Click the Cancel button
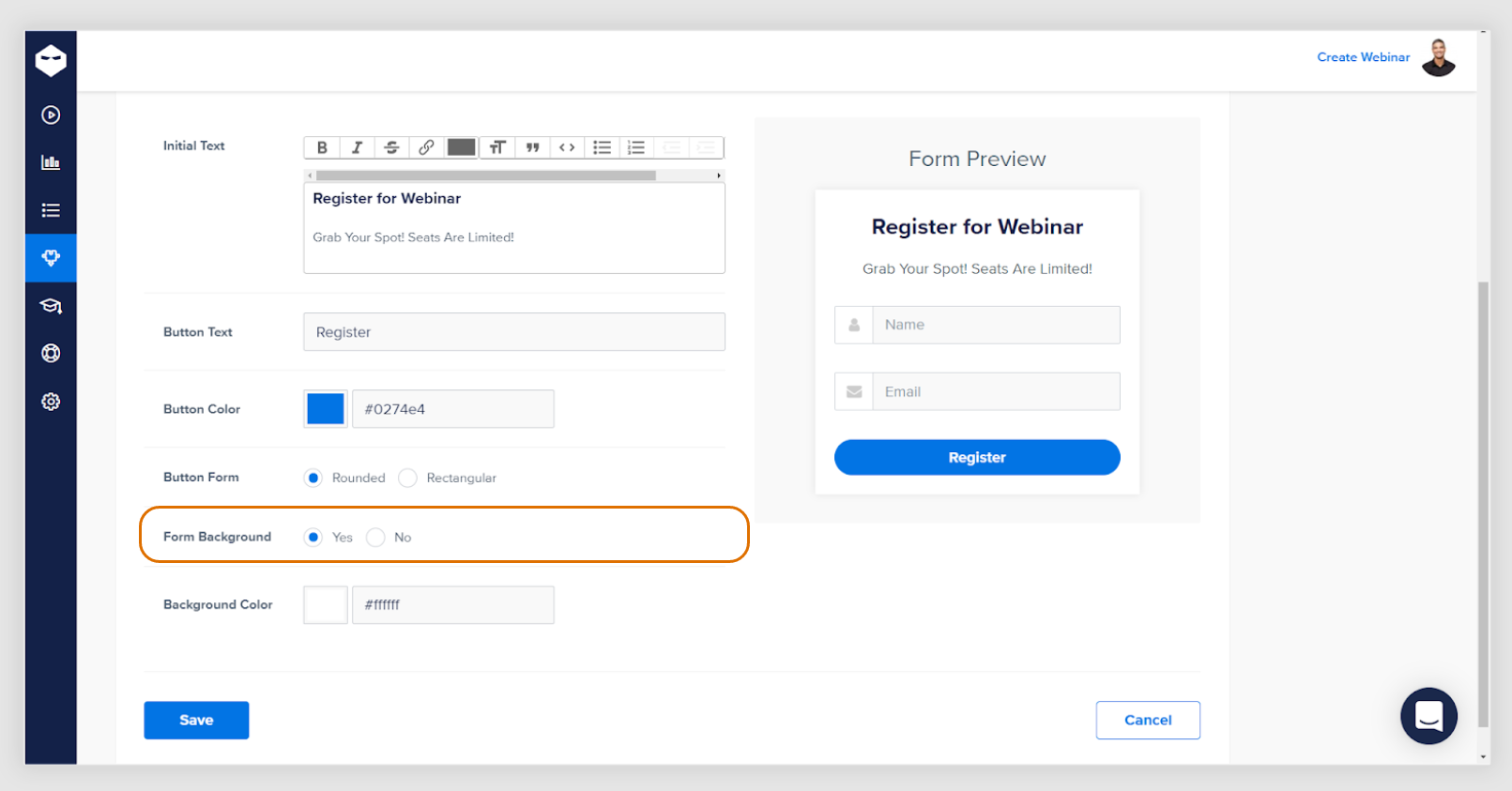1512x791 pixels. (x=1148, y=720)
